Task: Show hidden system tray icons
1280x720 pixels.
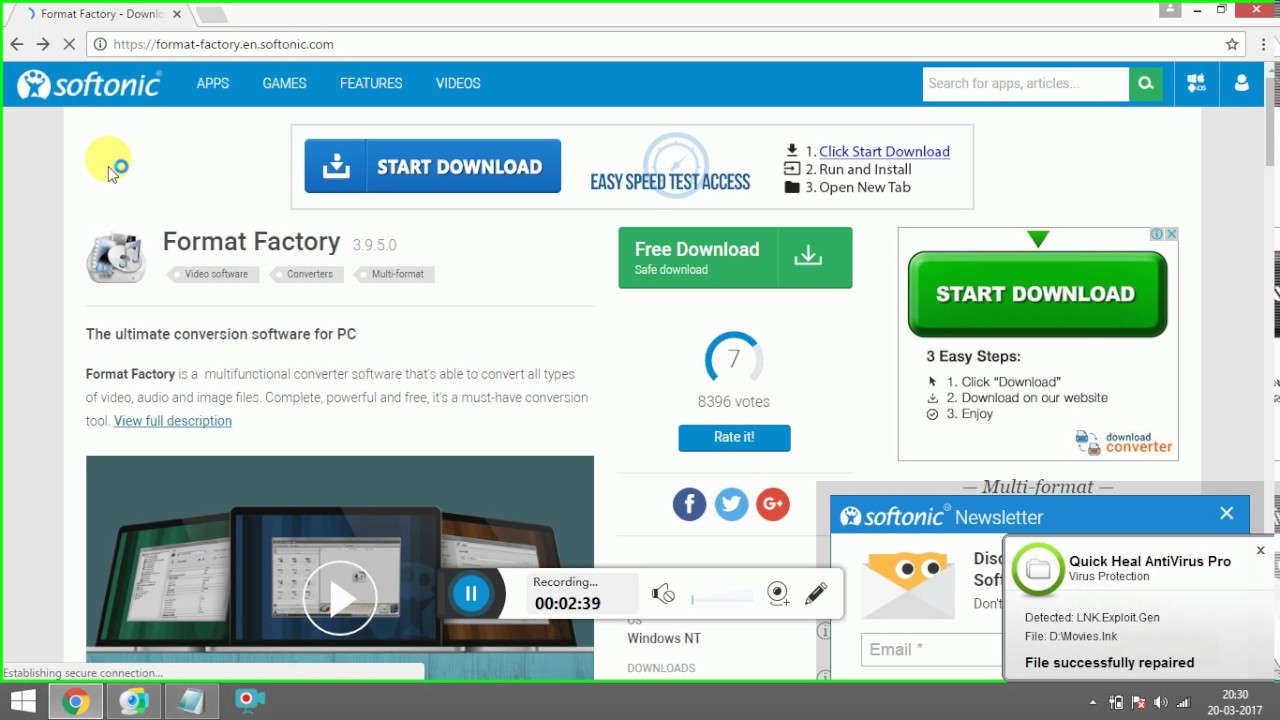Action: click(1093, 703)
